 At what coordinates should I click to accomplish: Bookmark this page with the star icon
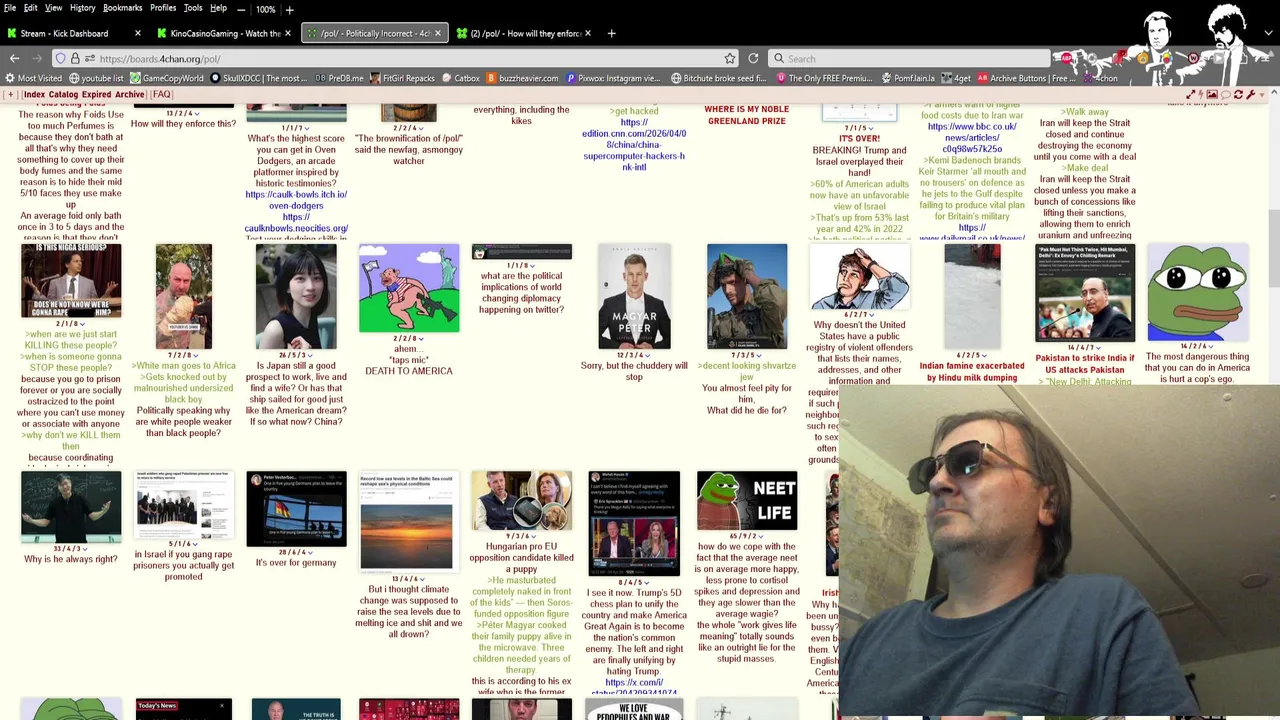(x=730, y=58)
